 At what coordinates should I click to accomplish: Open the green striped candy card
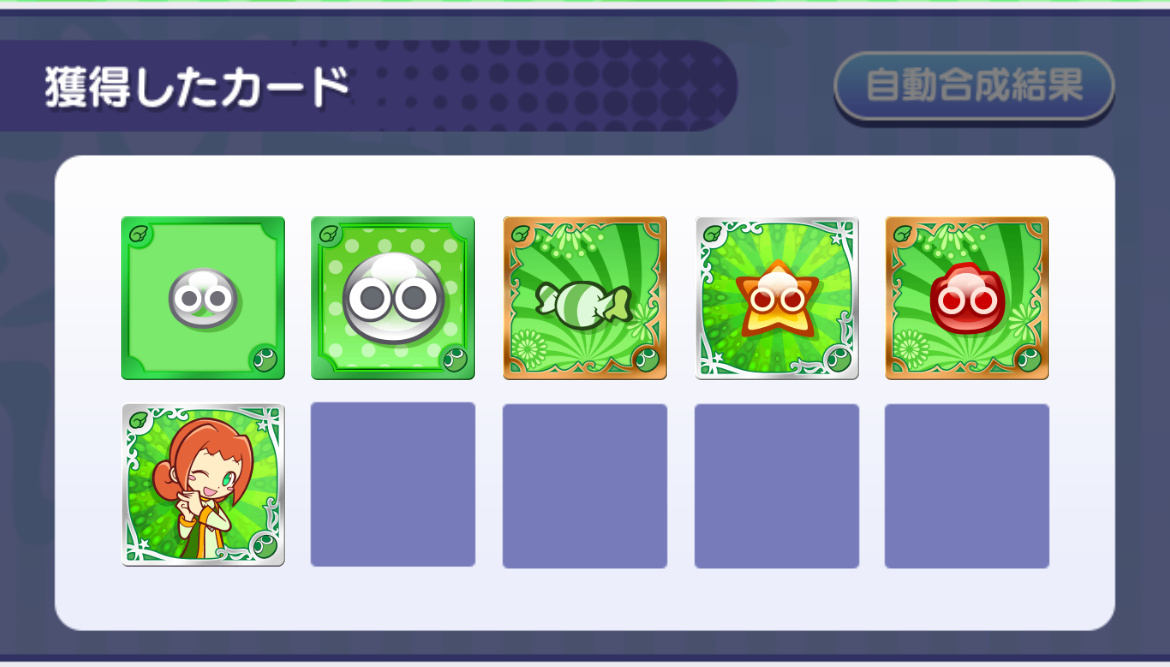click(585, 298)
